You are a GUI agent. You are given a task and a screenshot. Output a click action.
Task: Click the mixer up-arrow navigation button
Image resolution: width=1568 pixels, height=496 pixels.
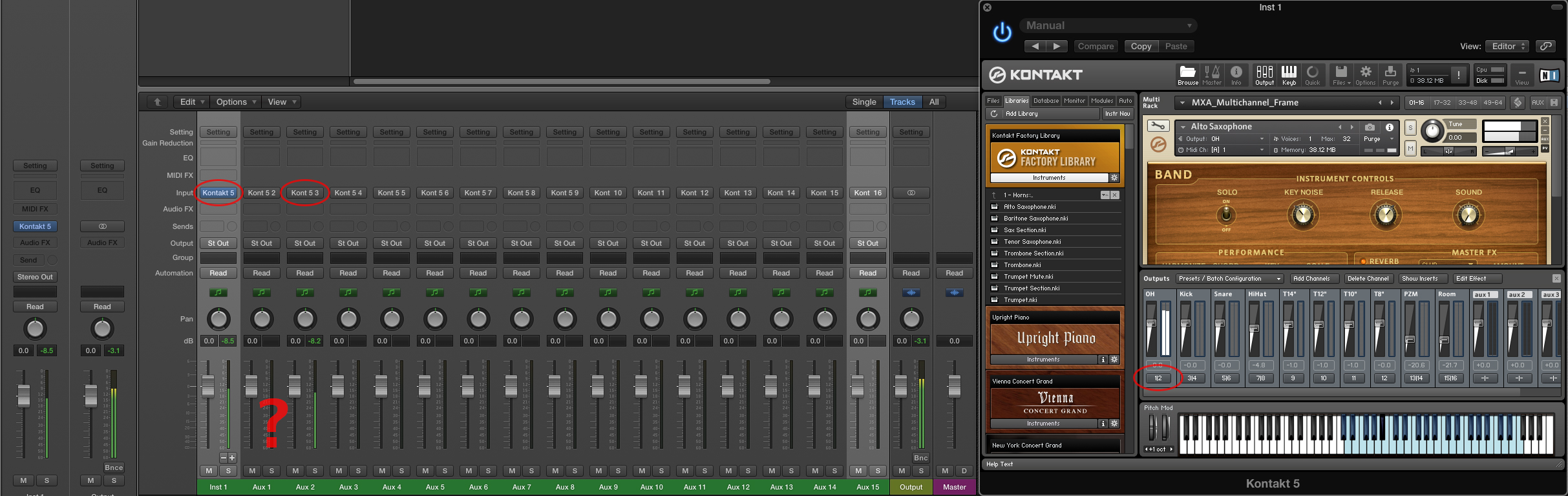pyautogui.click(x=157, y=102)
